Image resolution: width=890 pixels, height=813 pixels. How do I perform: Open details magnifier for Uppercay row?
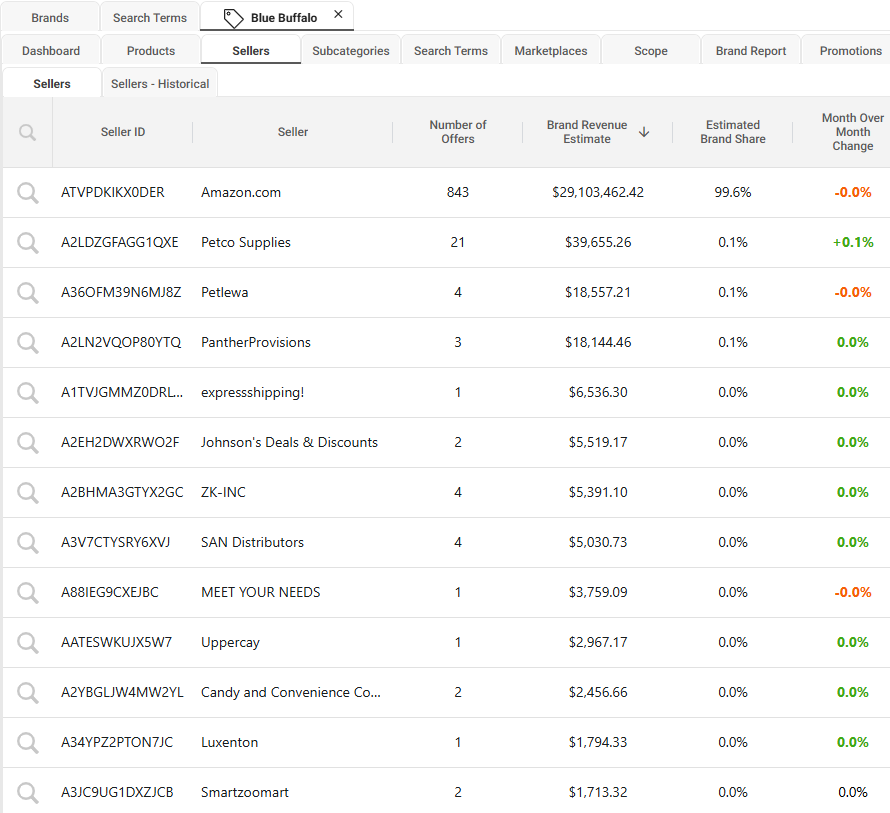pyautogui.click(x=27, y=643)
